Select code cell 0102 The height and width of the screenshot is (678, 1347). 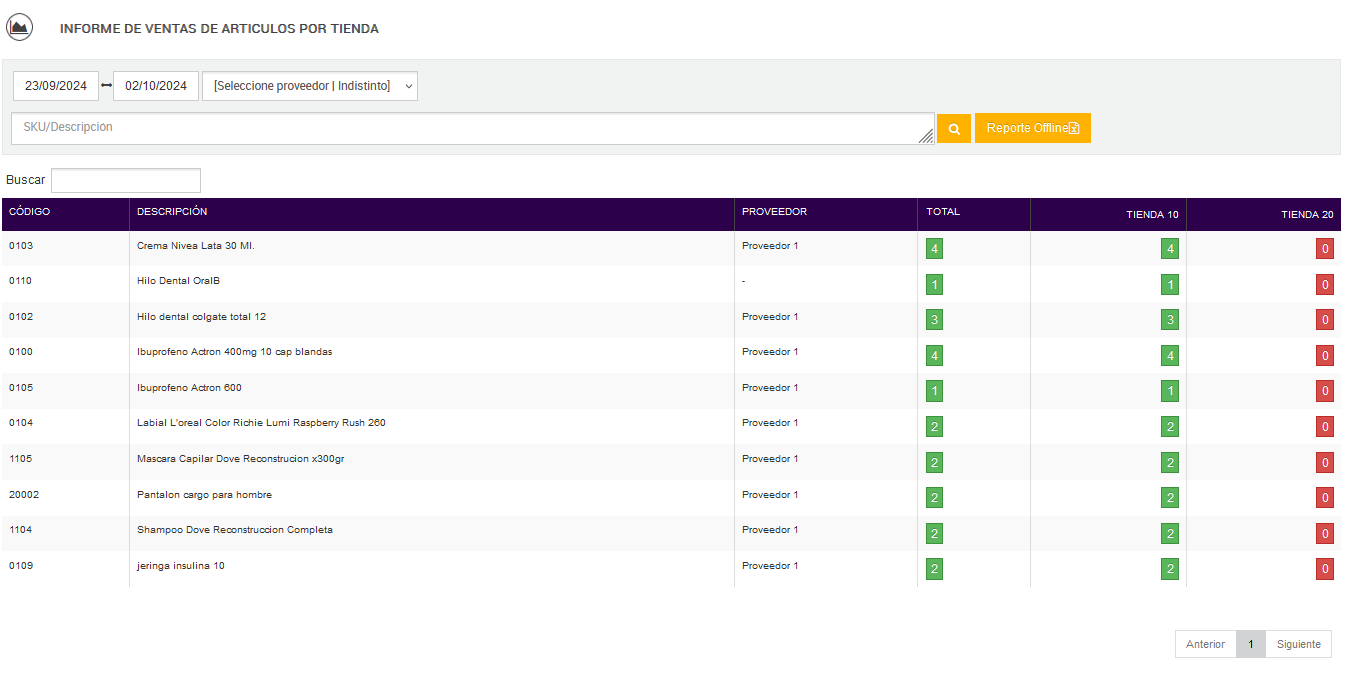point(20,317)
